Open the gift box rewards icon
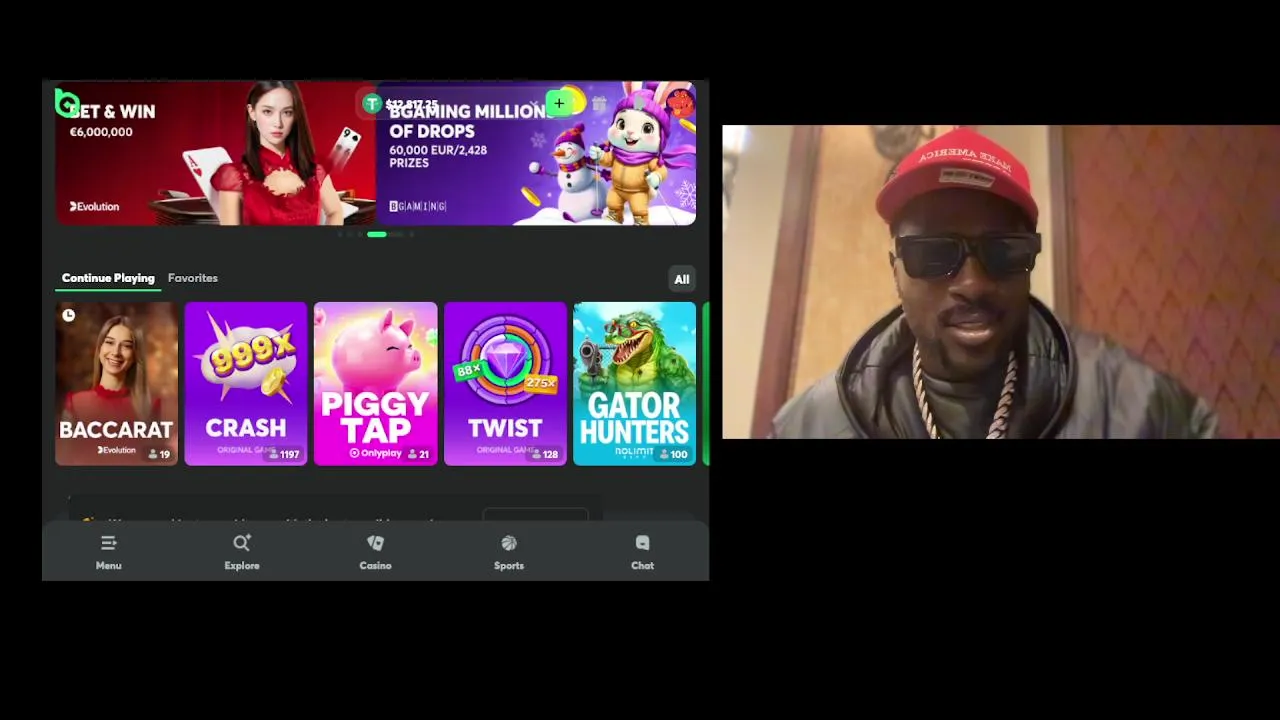The width and height of the screenshot is (1280, 720). click(x=599, y=104)
